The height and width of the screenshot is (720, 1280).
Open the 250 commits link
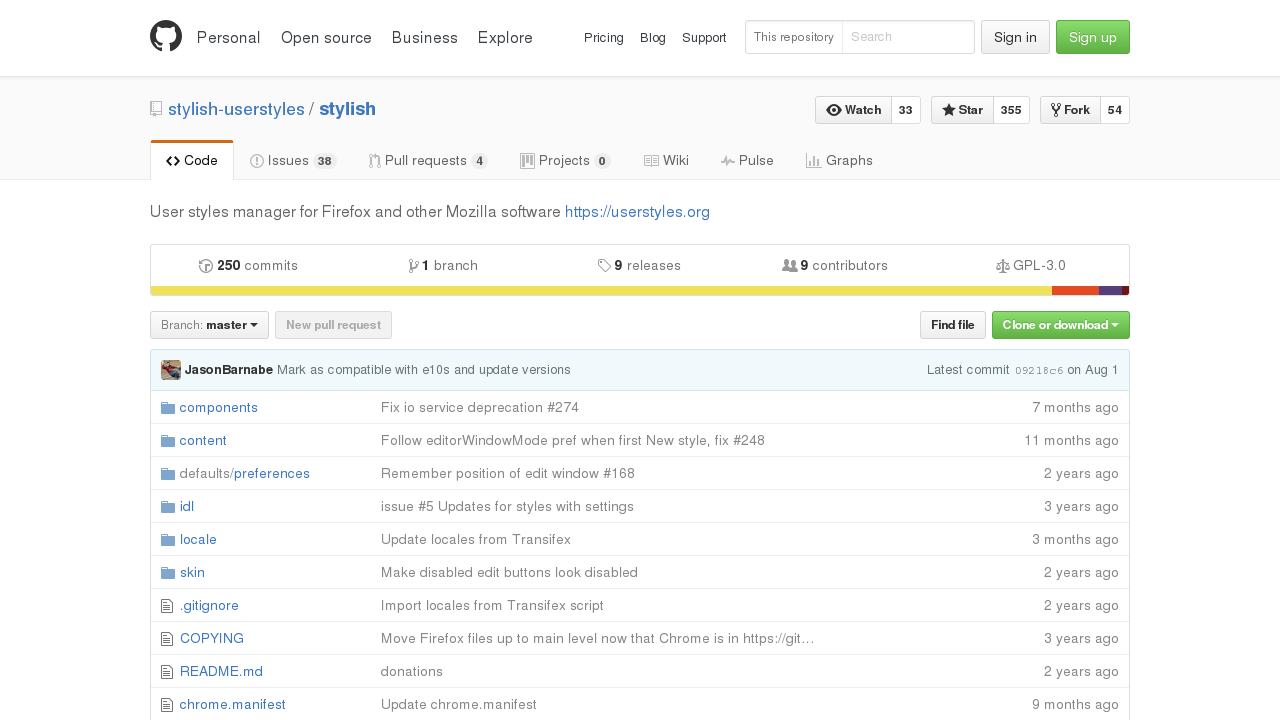tap(248, 266)
